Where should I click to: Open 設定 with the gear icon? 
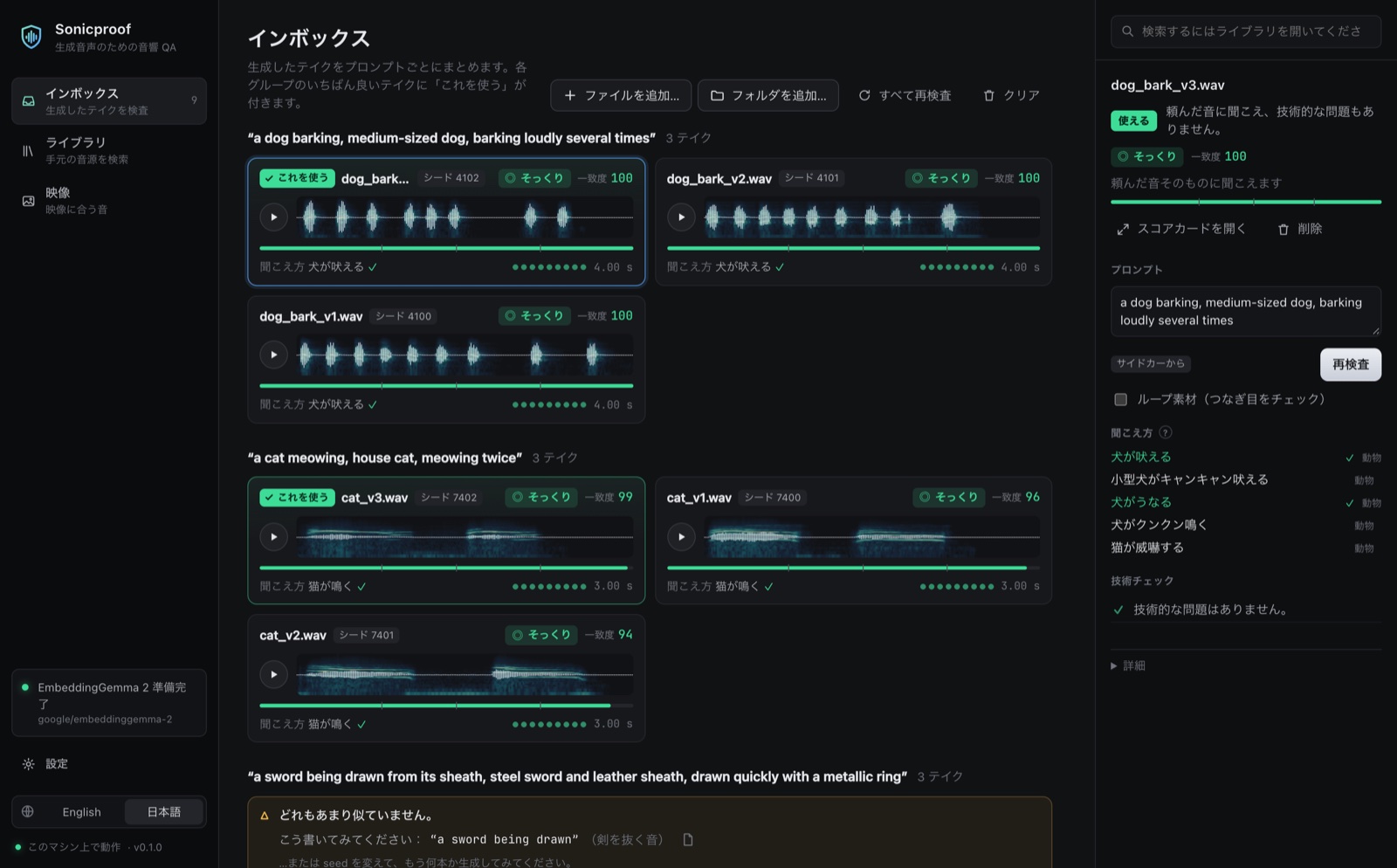[x=29, y=764]
